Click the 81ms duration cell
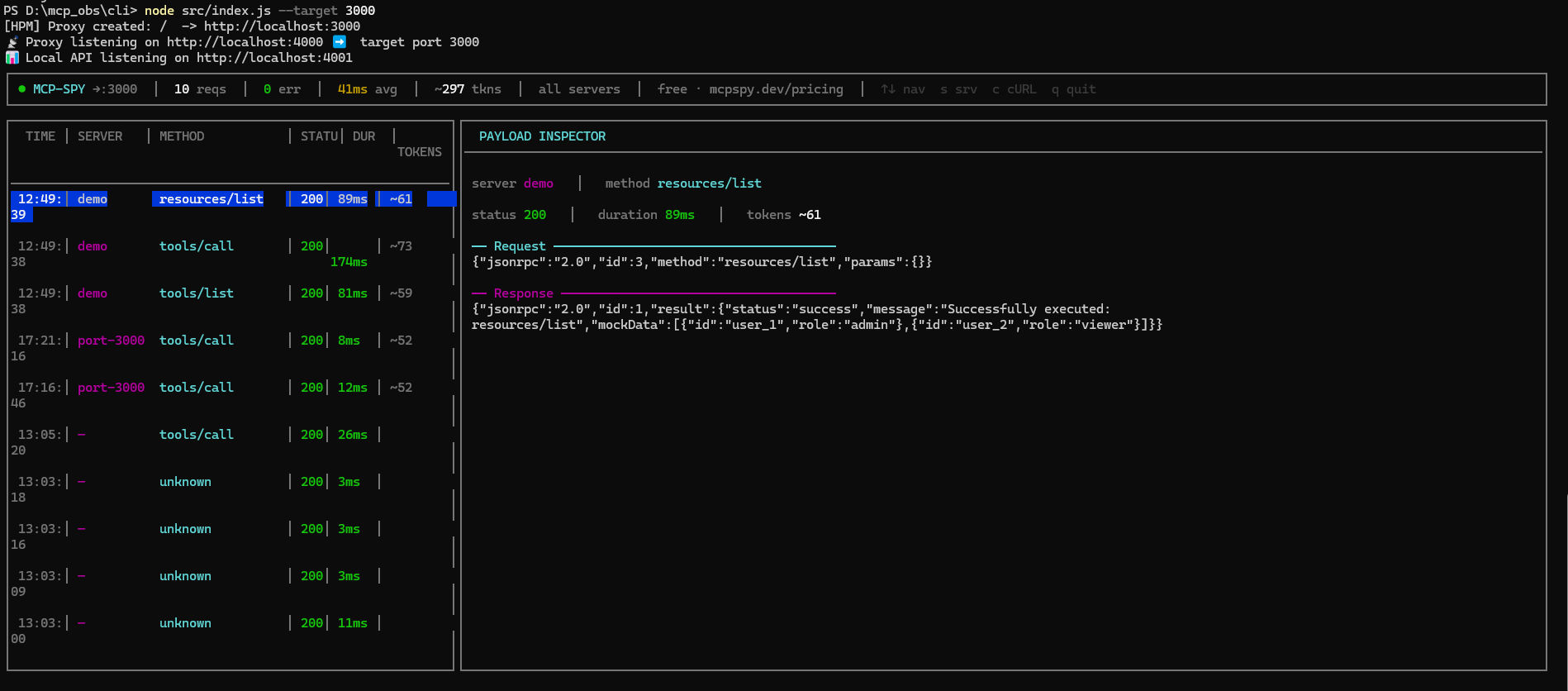This screenshot has height=691, width=1568. point(353,293)
